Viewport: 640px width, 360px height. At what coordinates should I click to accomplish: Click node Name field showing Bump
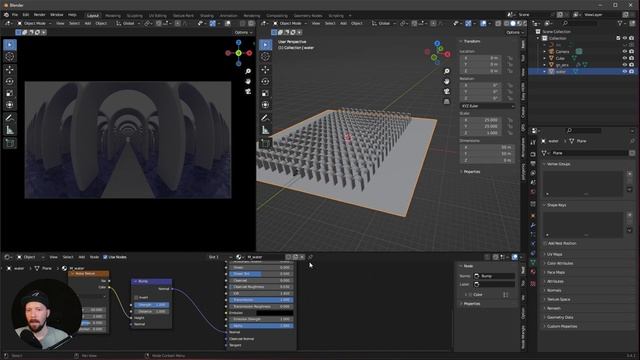(x=494, y=276)
